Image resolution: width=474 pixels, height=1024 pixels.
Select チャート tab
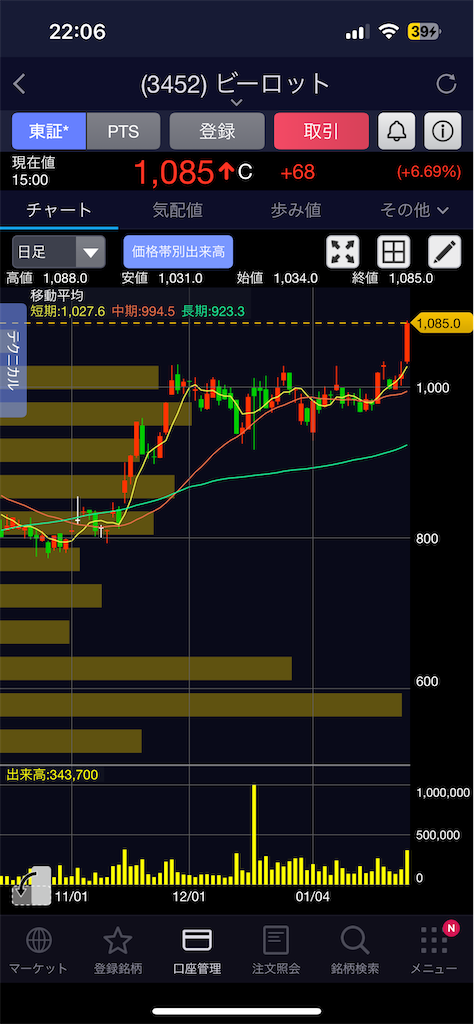click(59, 210)
